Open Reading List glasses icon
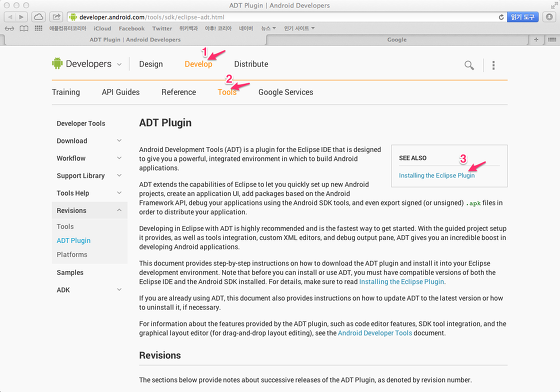Image resolution: width=560 pixels, height=392 pixels. [9, 28]
